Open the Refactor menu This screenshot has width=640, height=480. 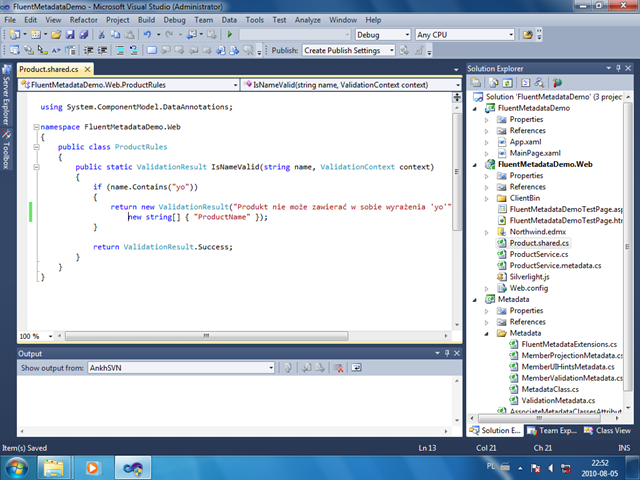click(x=83, y=20)
